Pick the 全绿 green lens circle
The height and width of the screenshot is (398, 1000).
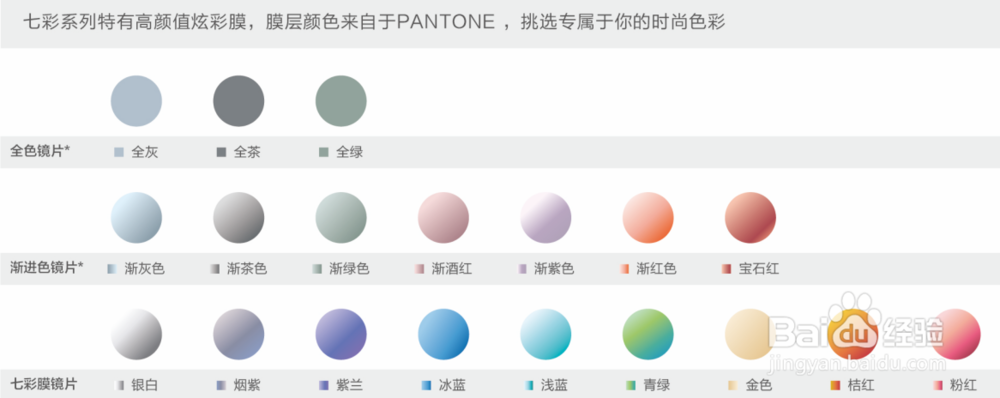[x=341, y=101]
